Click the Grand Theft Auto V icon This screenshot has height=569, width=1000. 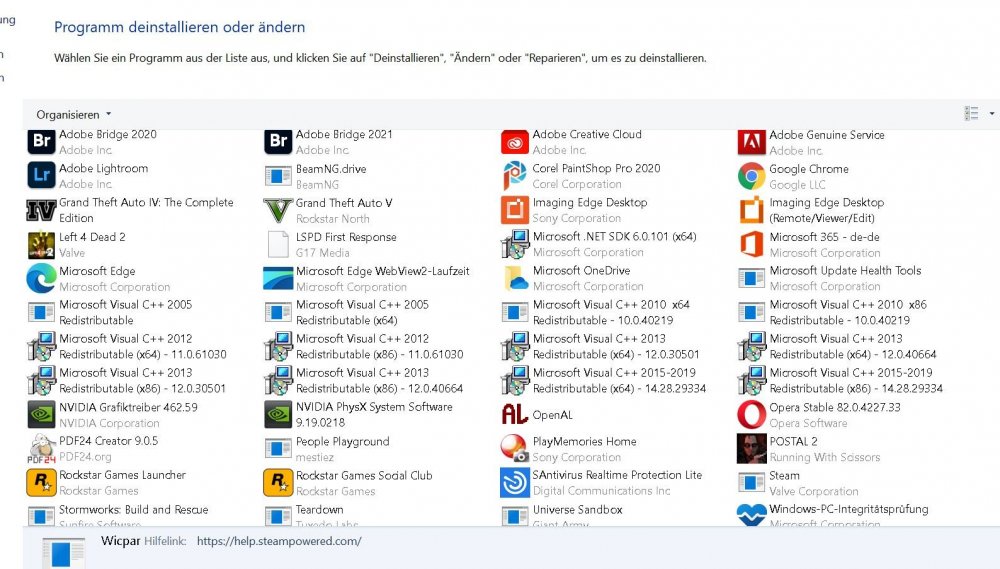pos(278,210)
